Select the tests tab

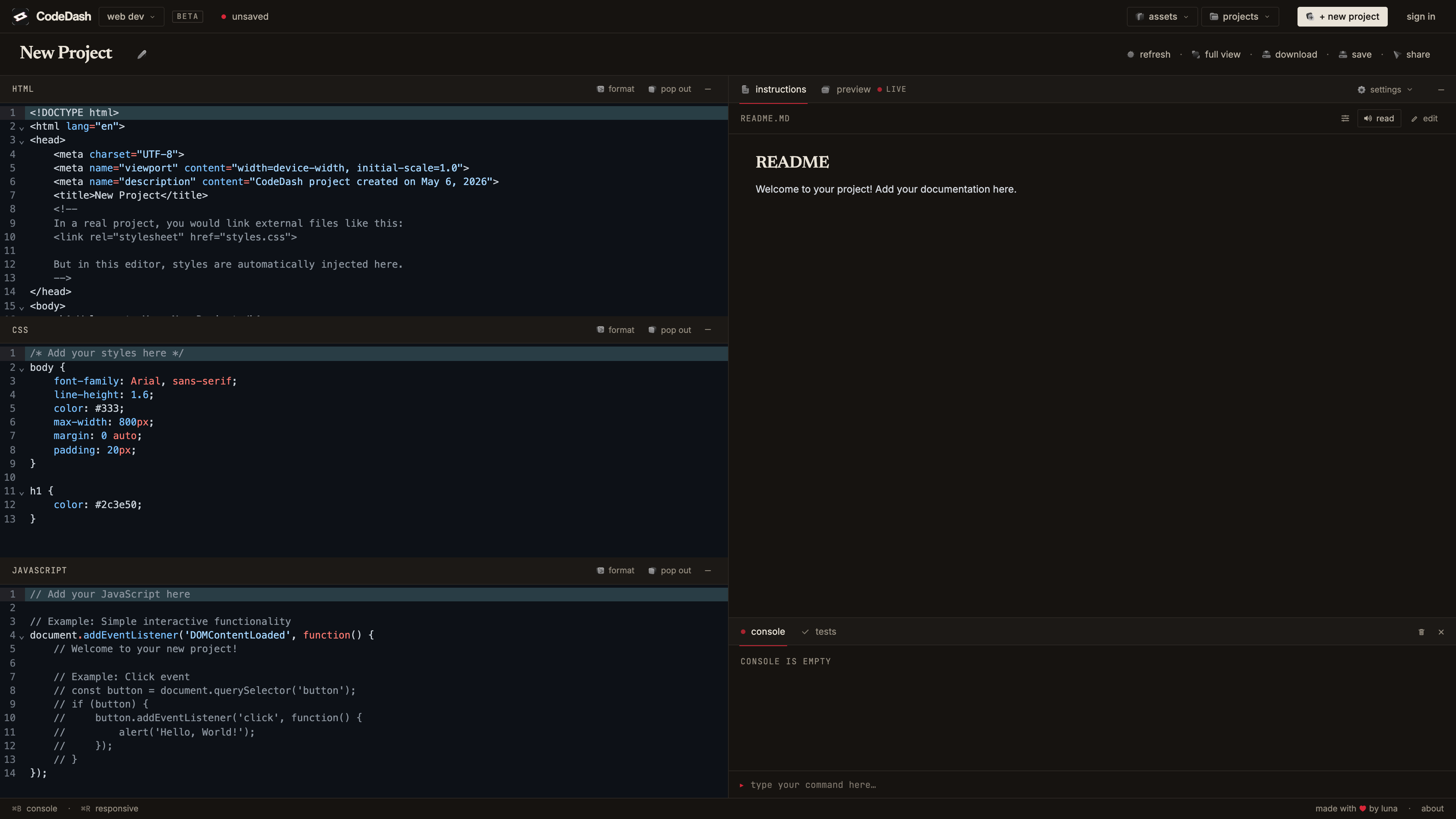pos(819,631)
